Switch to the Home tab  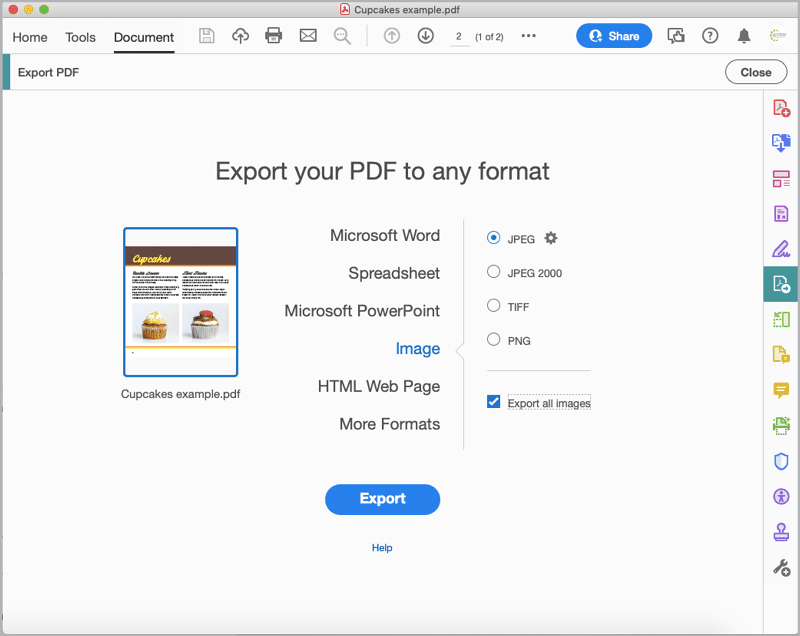pos(30,37)
